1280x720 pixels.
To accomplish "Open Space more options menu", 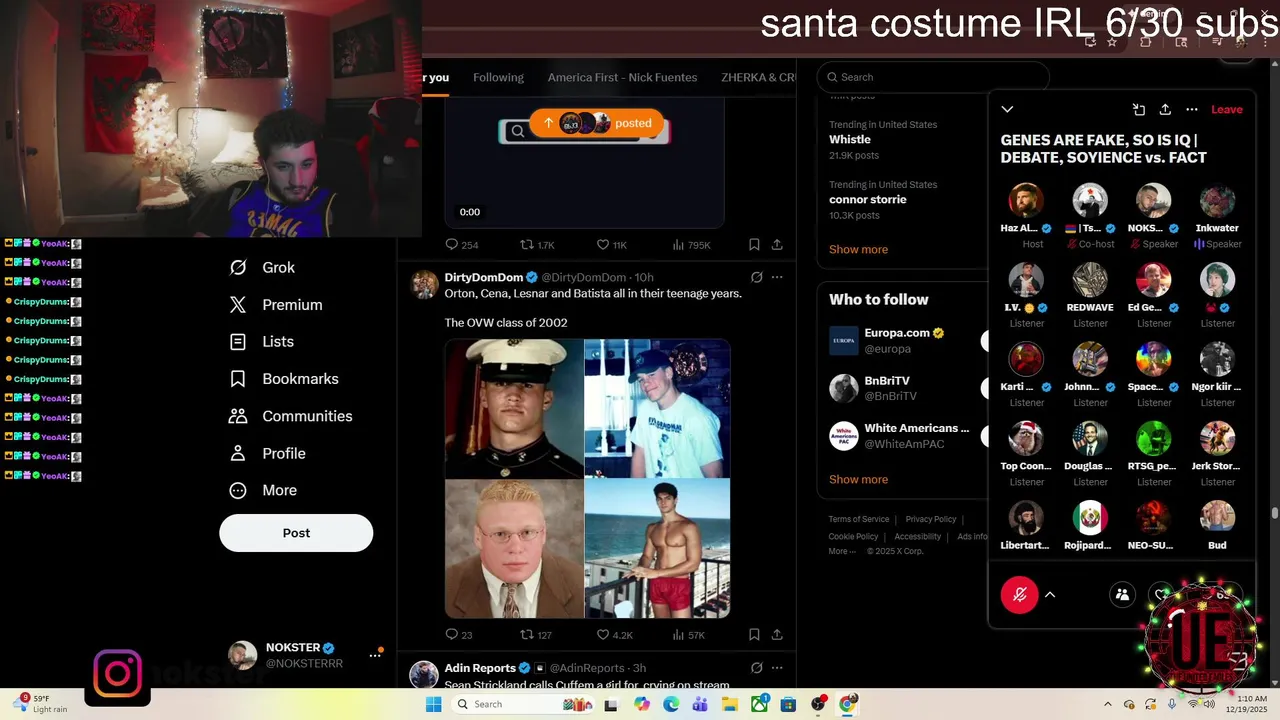I will (x=1191, y=110).
